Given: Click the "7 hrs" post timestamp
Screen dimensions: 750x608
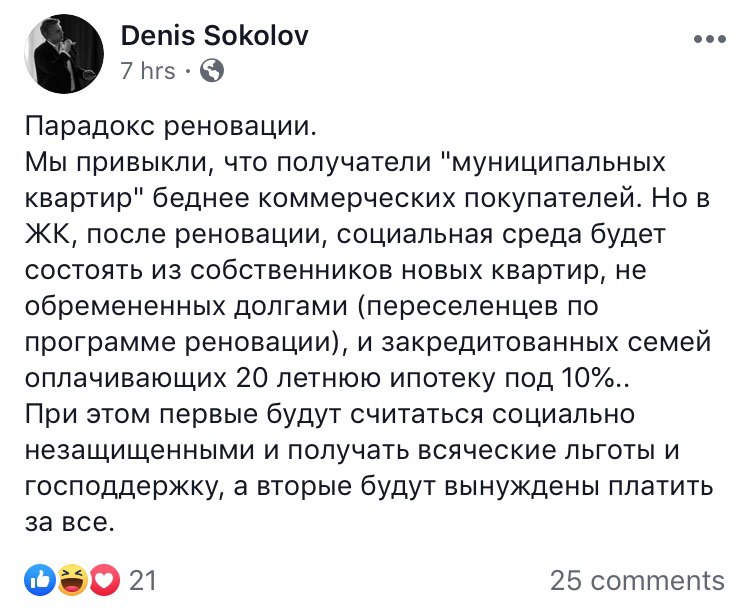Looking at the screenshot, I should [x=147, y=71].
